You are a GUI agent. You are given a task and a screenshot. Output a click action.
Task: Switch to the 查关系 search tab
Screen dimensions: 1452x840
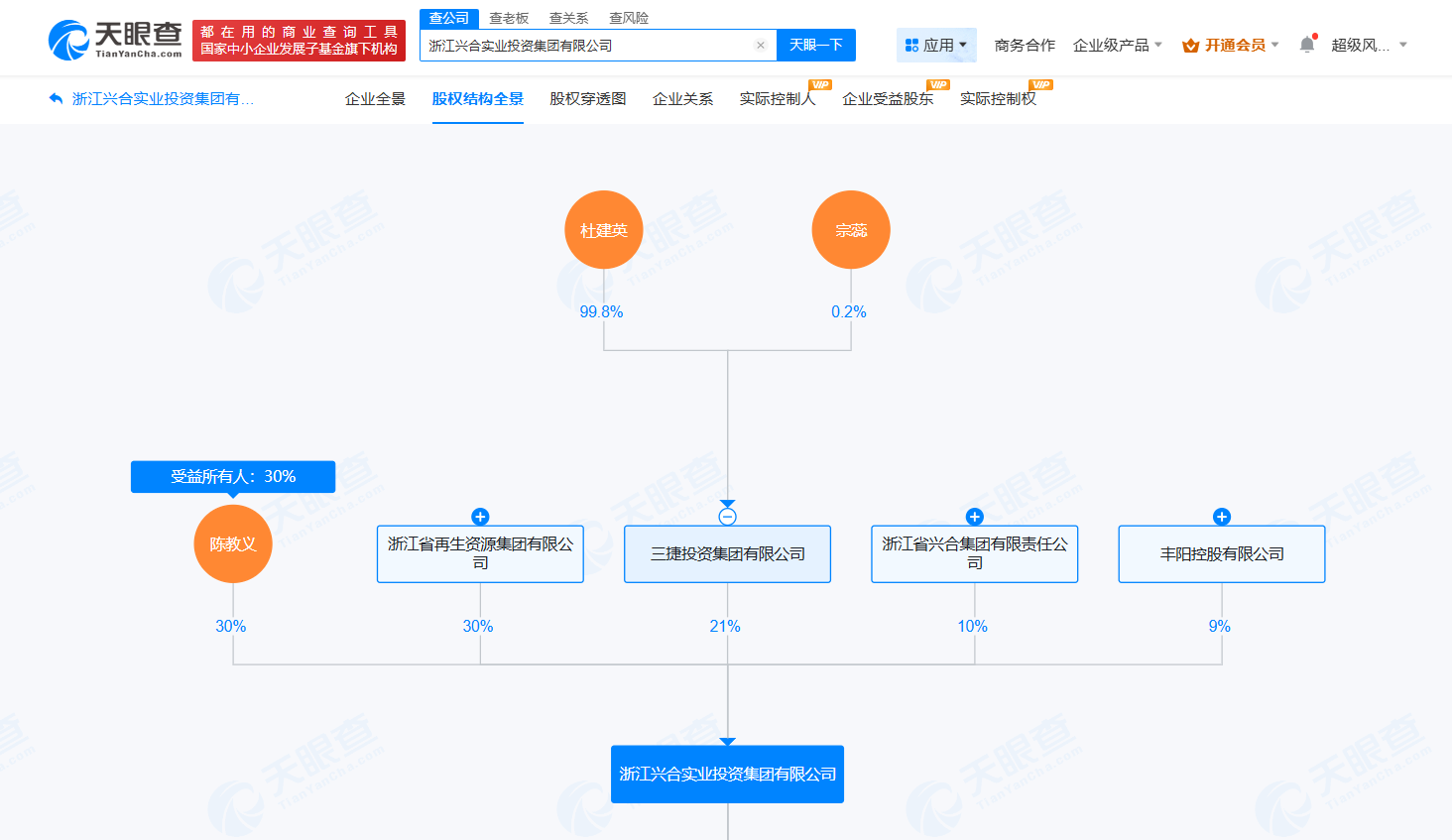(x=568, y=18)
